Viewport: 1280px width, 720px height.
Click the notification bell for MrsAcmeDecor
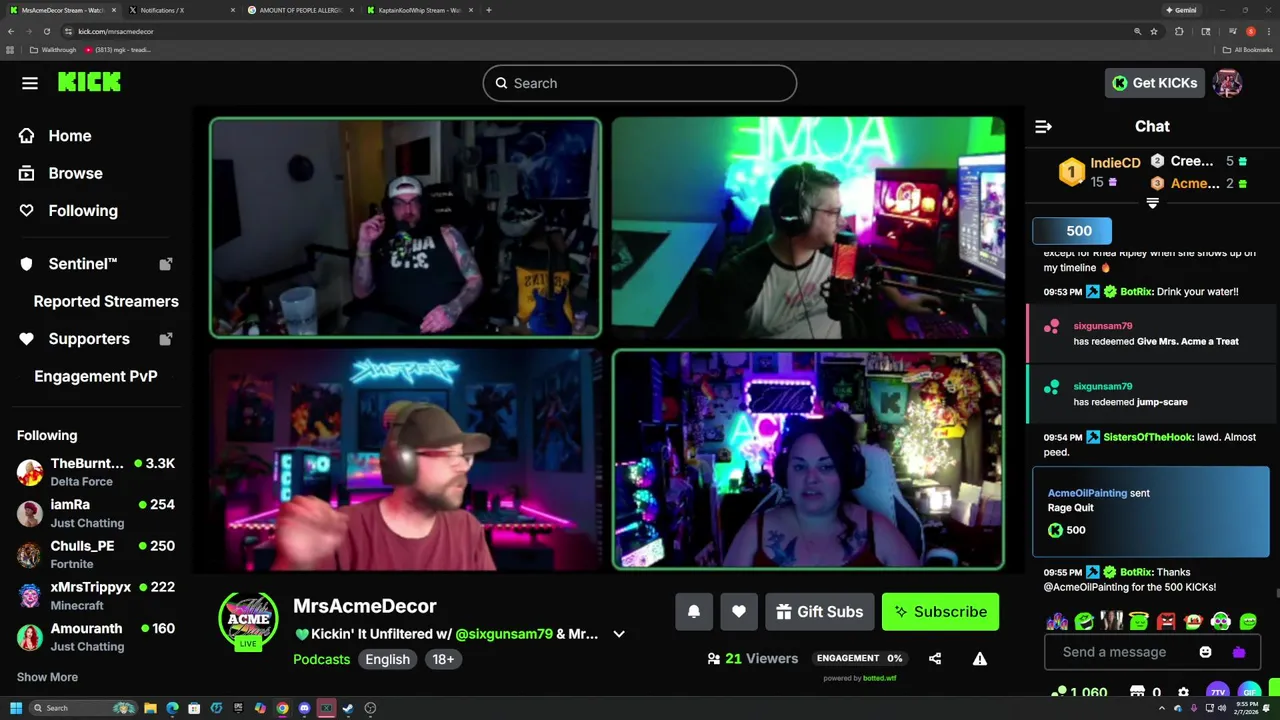pos(694,612)
